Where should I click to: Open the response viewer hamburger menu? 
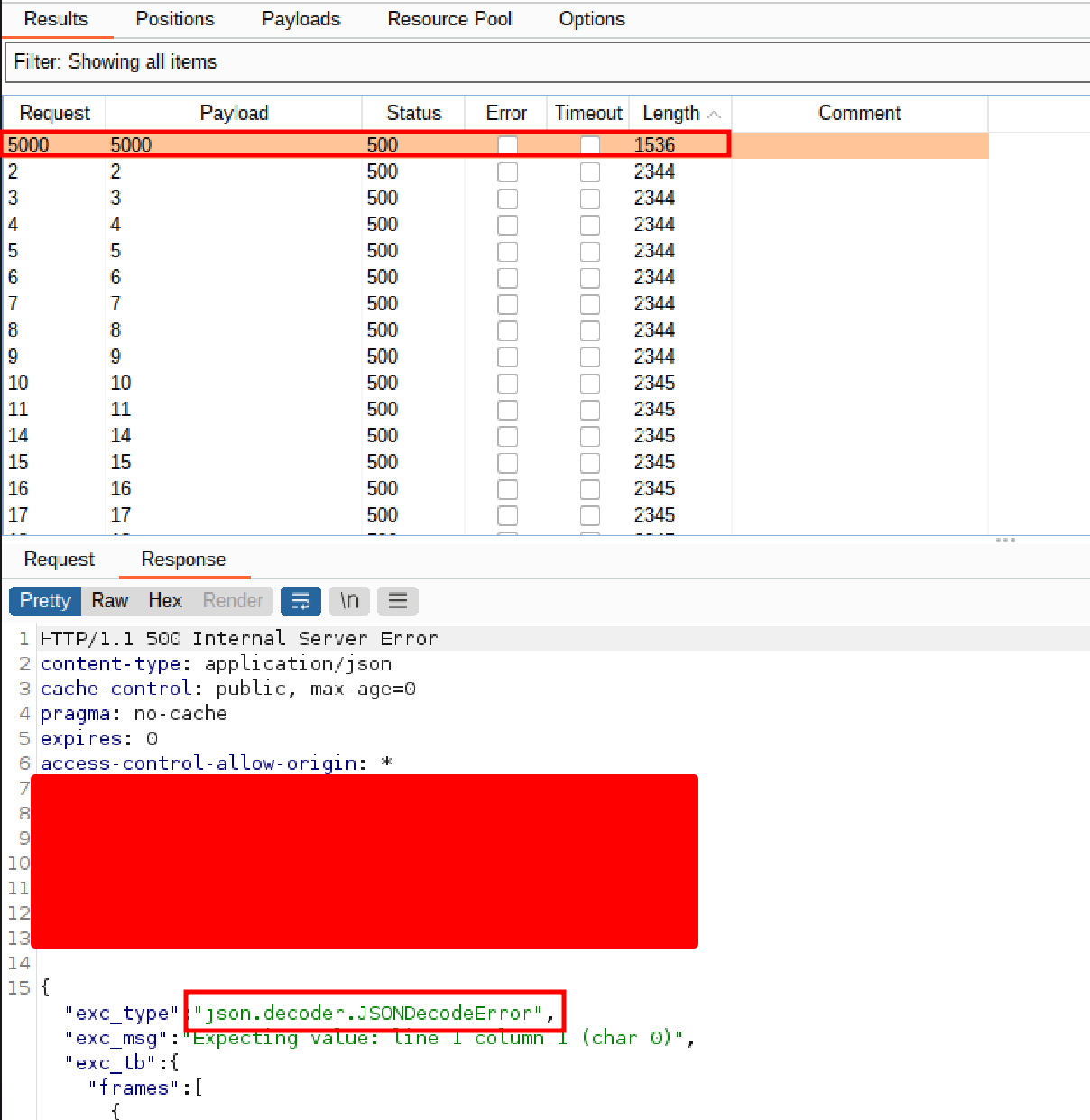click(x=398, y=601)
